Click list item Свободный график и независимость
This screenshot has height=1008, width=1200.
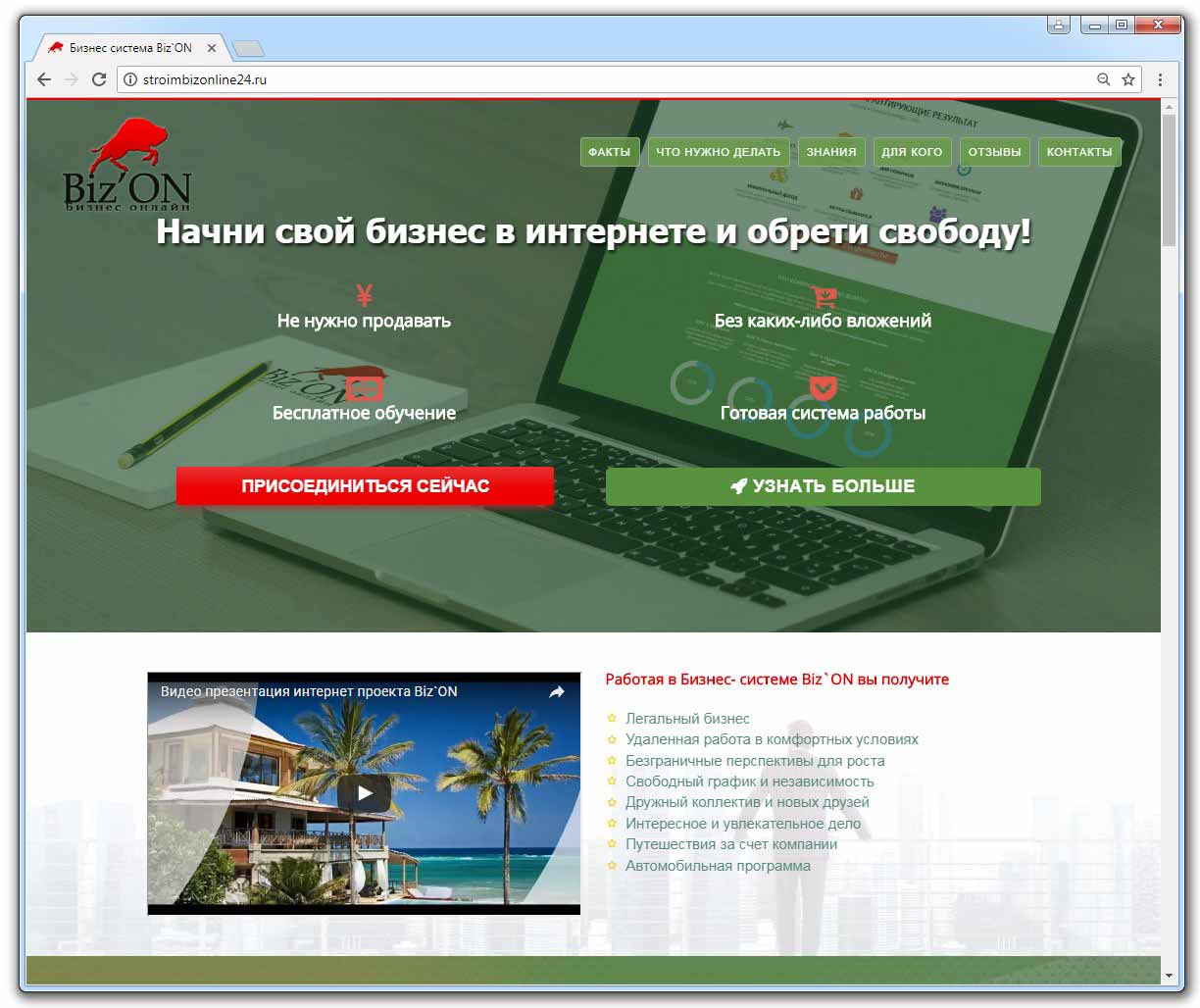point(749,781)
